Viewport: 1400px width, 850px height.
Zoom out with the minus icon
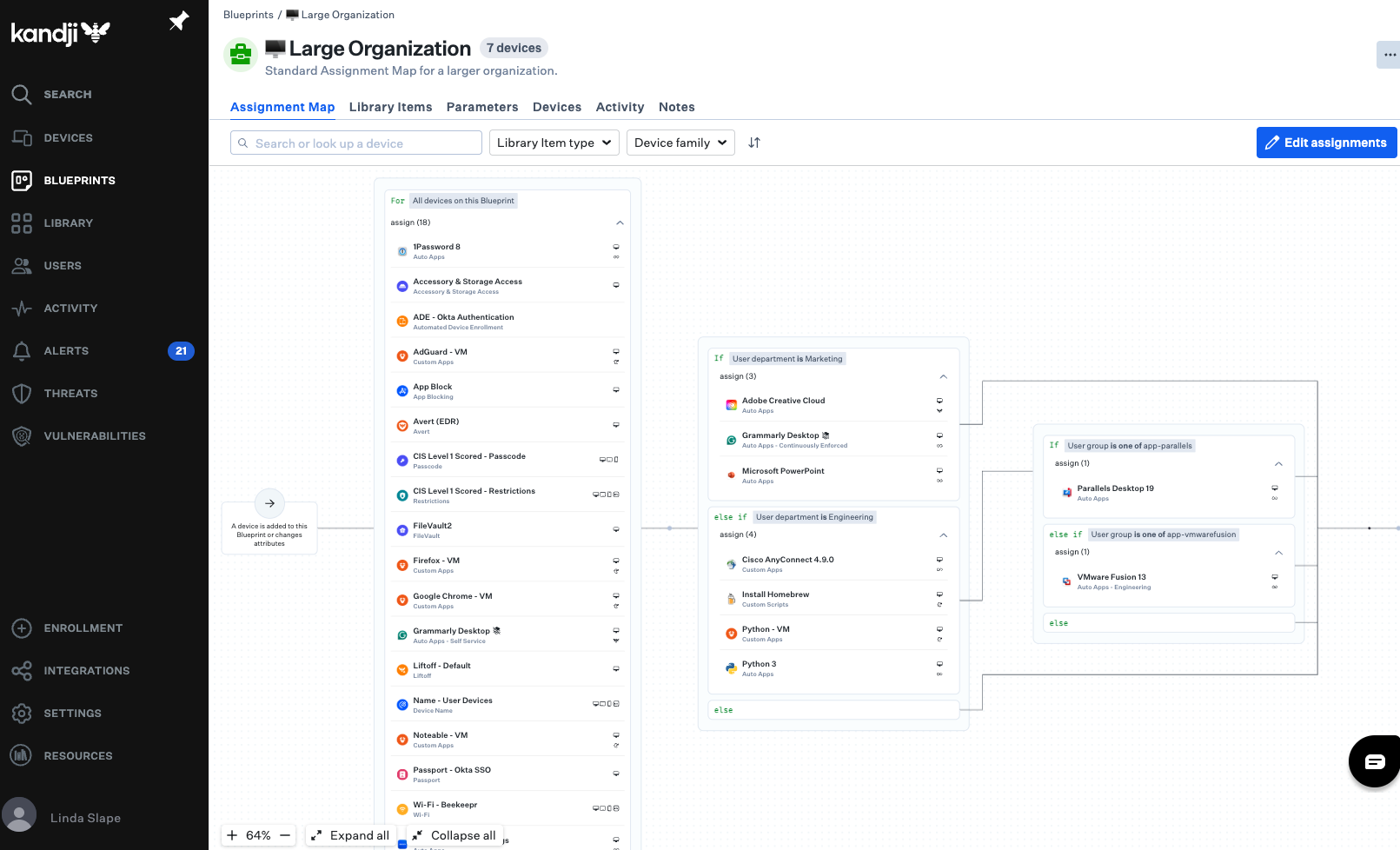(285, 835)
